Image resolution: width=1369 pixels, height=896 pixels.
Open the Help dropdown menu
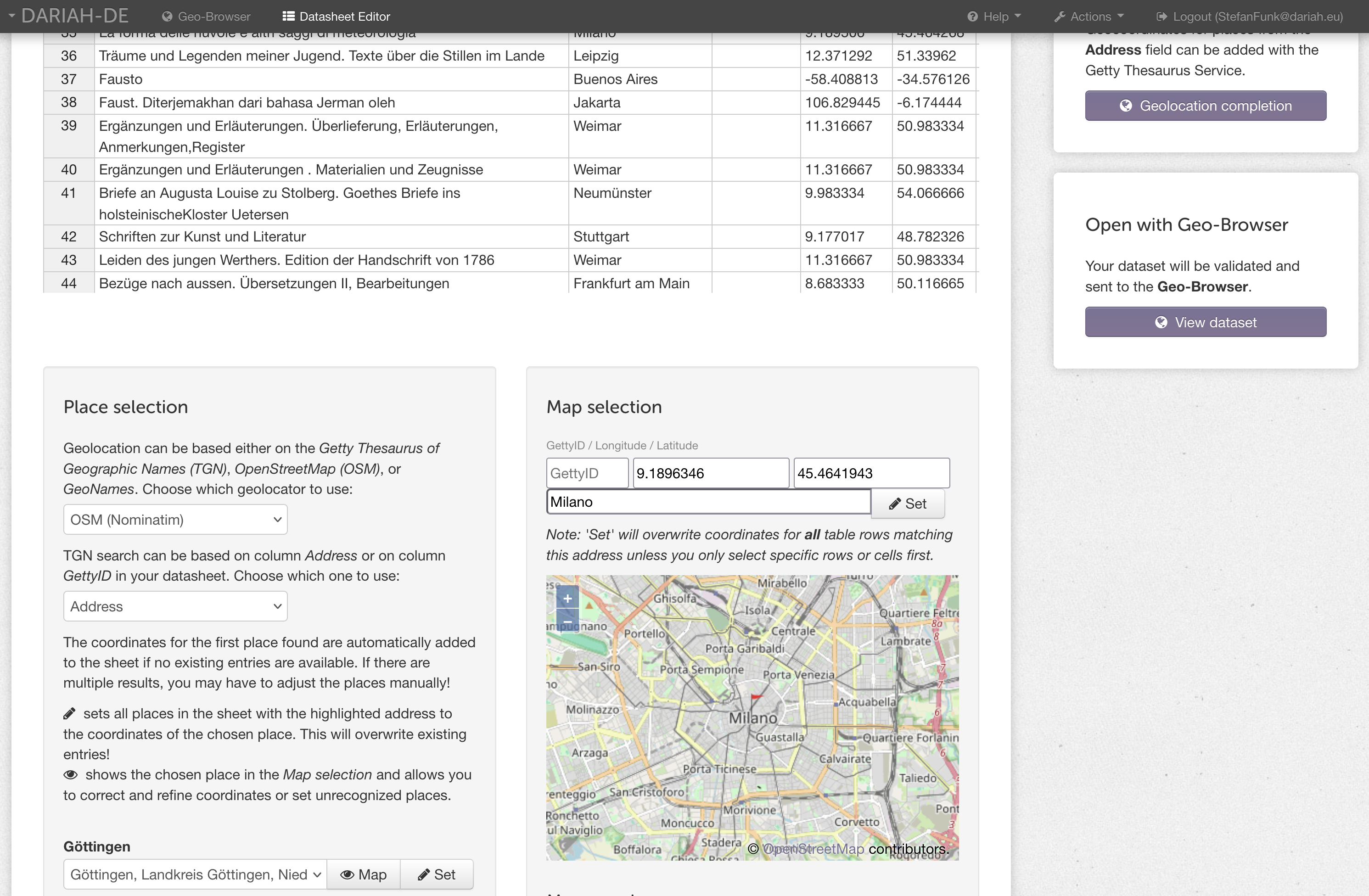pos(994,16)
